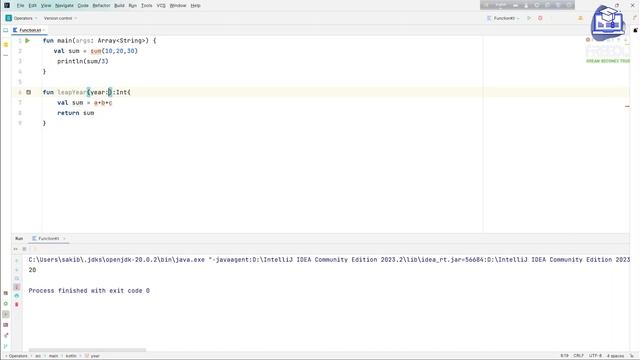Open the Build tool window on left strip

pyautogui.click(x=6, y=293)
